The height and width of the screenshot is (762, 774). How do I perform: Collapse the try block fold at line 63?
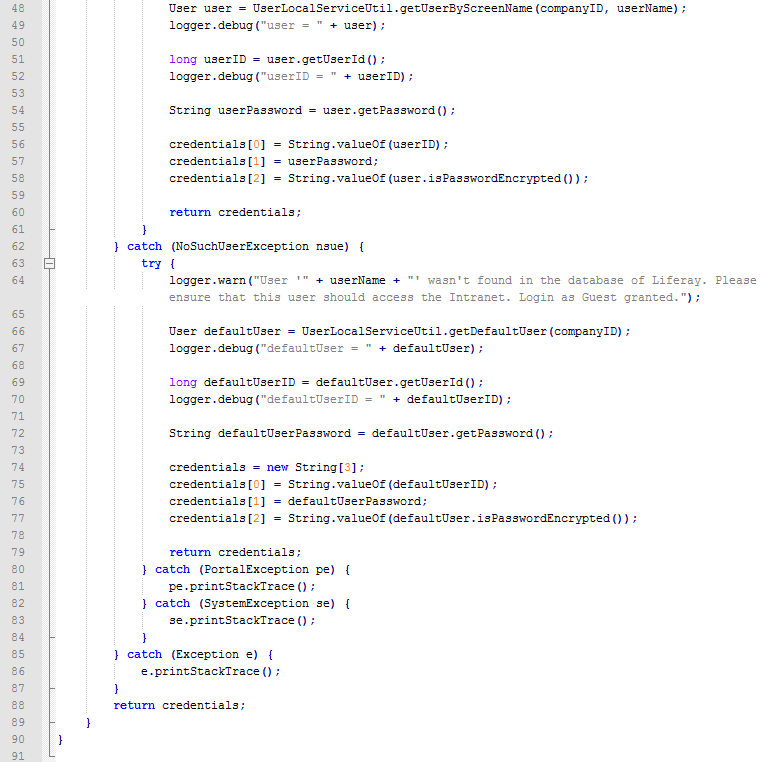click(49, 264)
